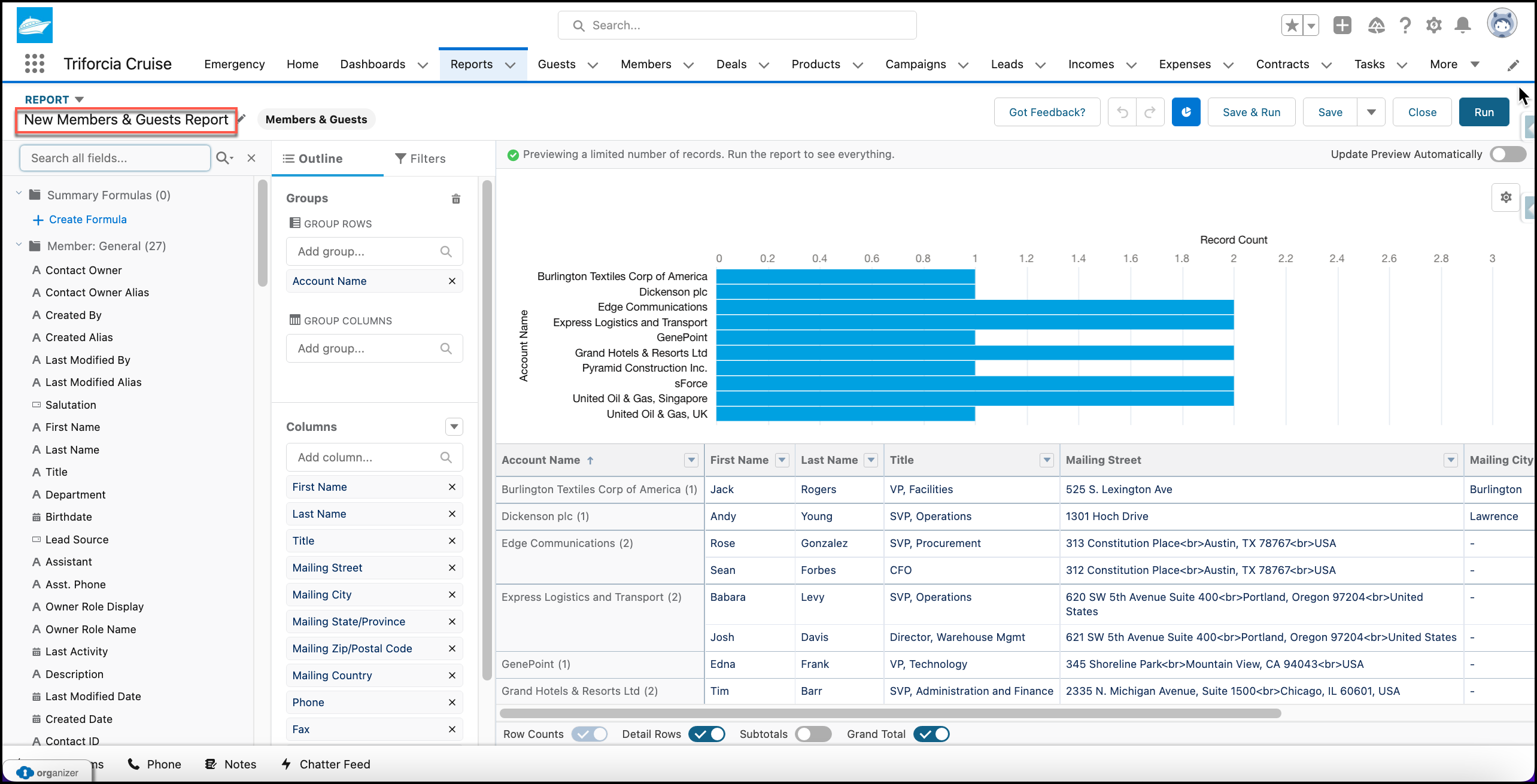1537x784 pixels.
Task: Toggle the Subtotals switch
Action: tap(813, 734)
